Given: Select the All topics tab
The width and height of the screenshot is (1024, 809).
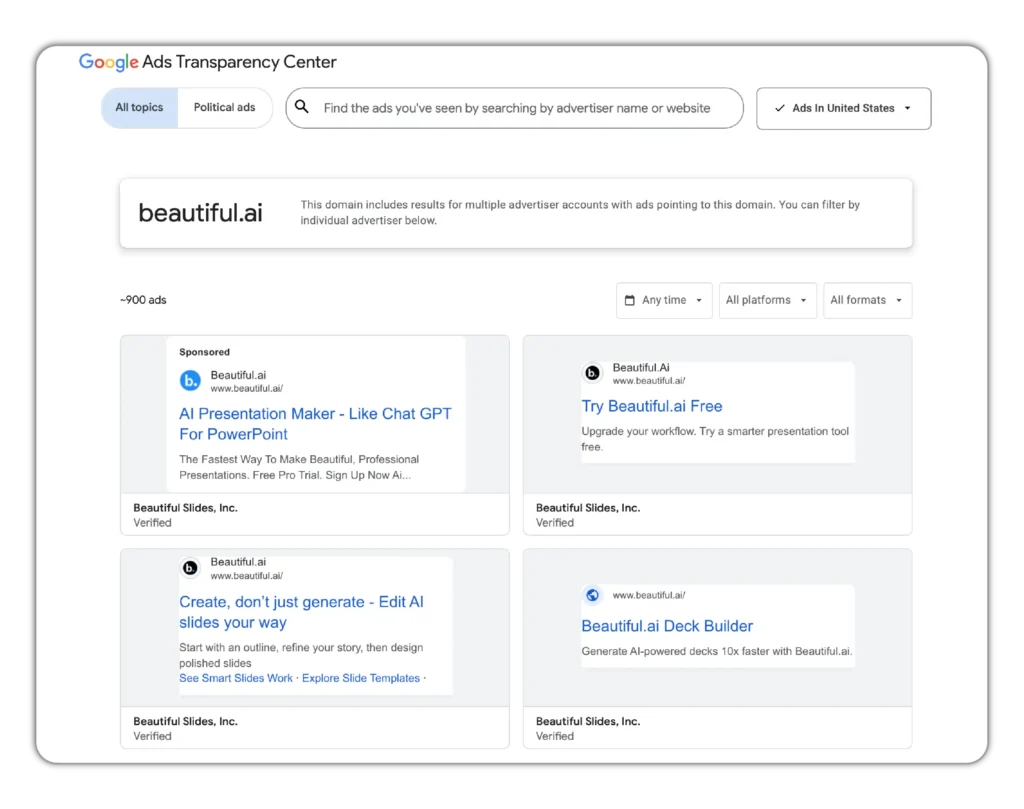Looking at the screenshot, I should point(139,108).
